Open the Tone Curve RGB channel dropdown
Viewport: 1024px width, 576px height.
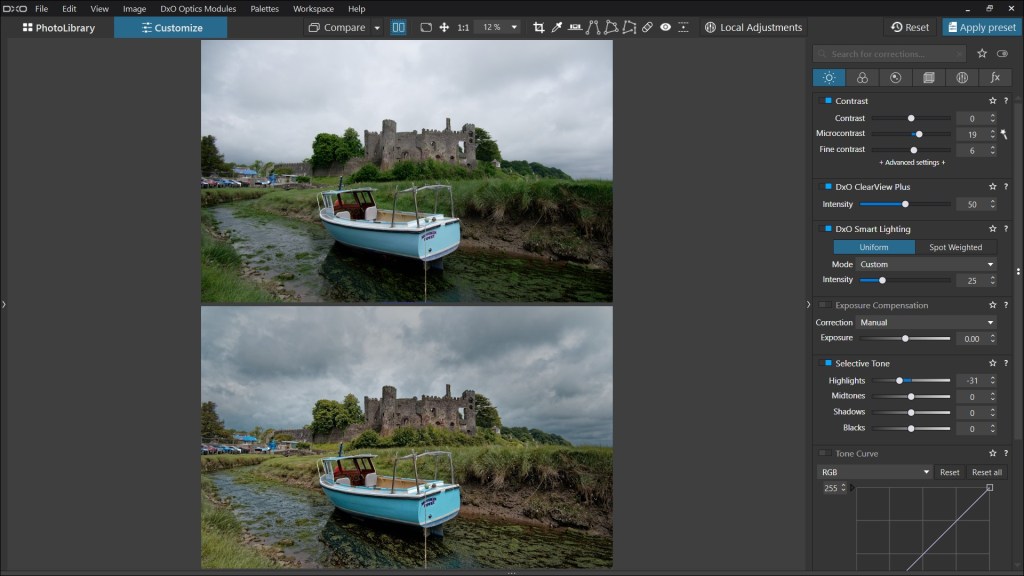tap(874, 472)
